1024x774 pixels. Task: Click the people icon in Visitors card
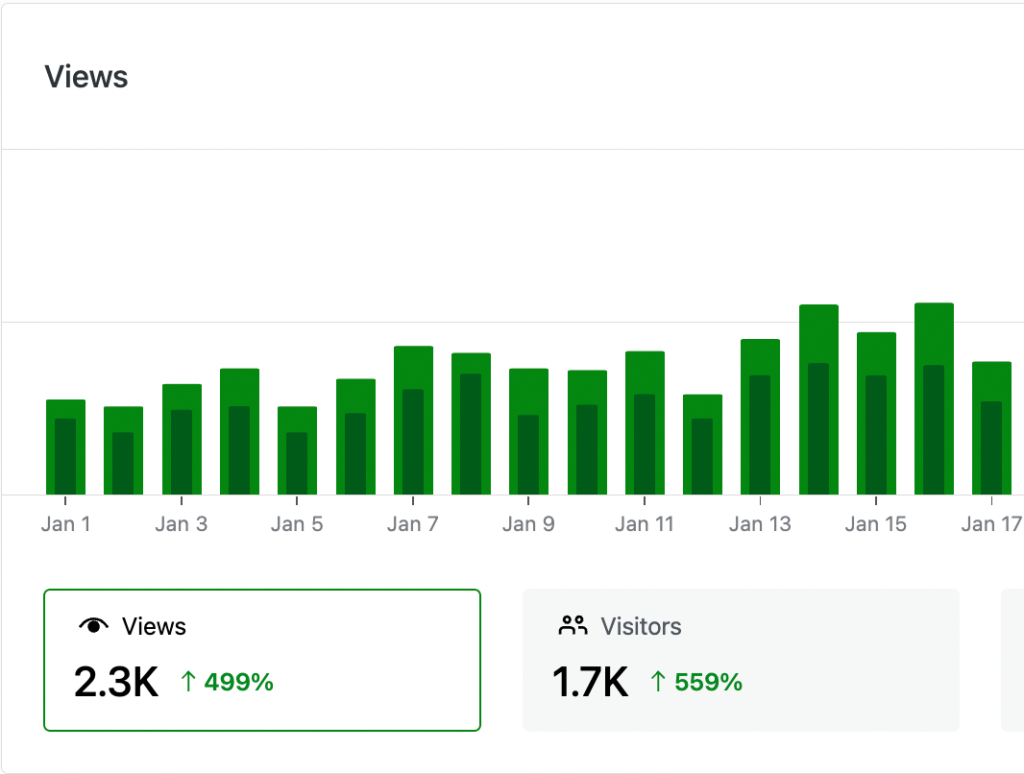pyautogui.click(x=573, y=626)
